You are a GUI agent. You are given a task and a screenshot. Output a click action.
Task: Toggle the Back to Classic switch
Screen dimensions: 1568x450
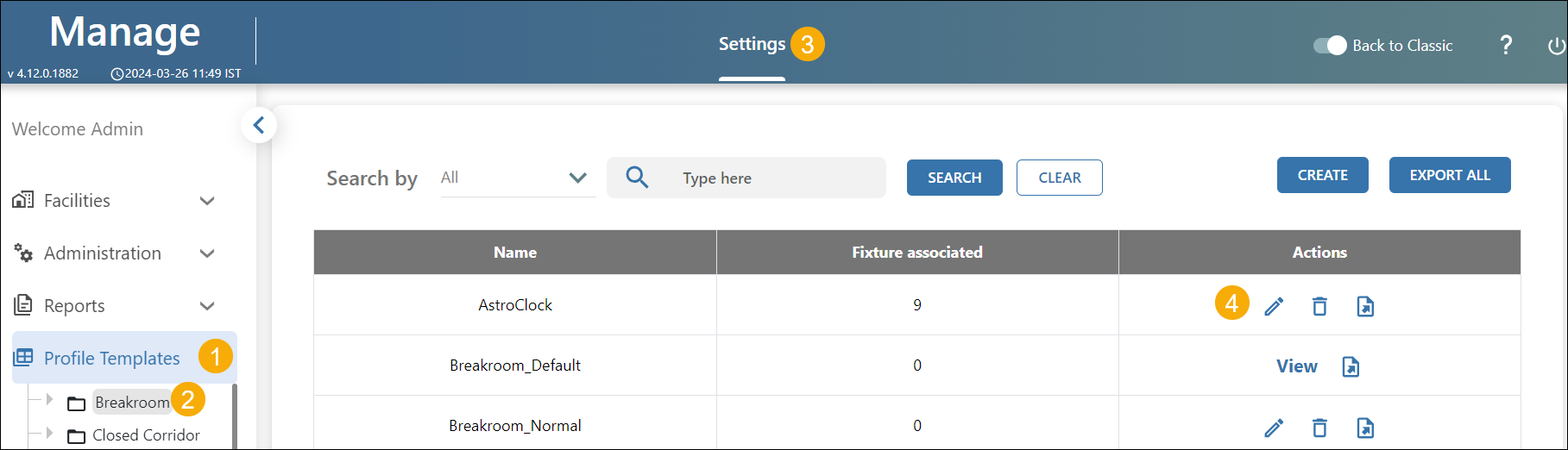tap(1330, 46)
